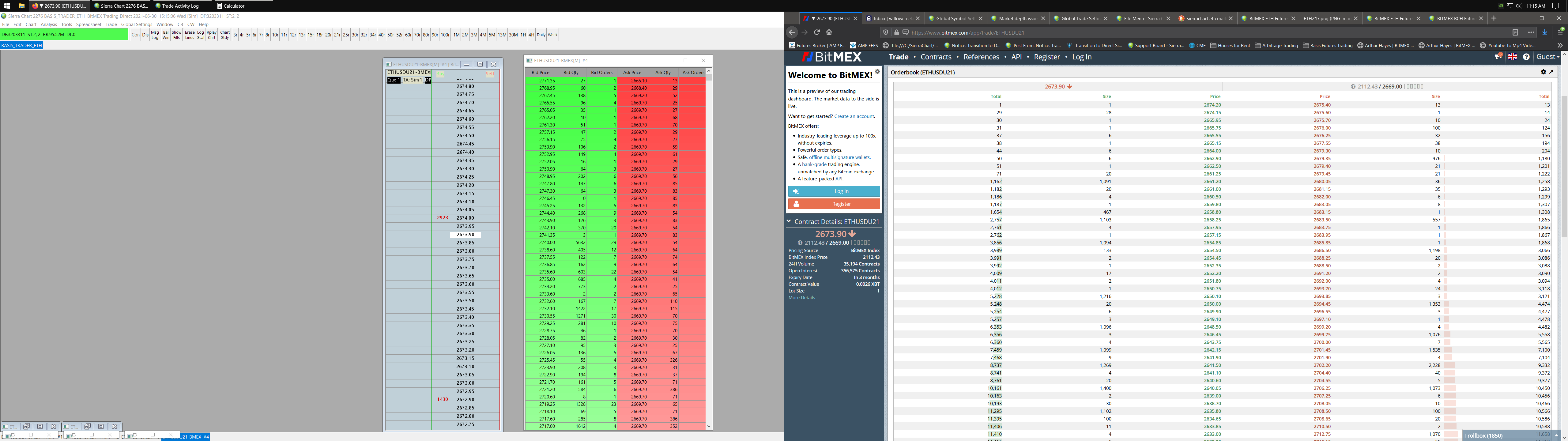This screenshot has height=441, width=1568.
Task: Toggle Log Scal toolbar button
Action: coord(200,35)
